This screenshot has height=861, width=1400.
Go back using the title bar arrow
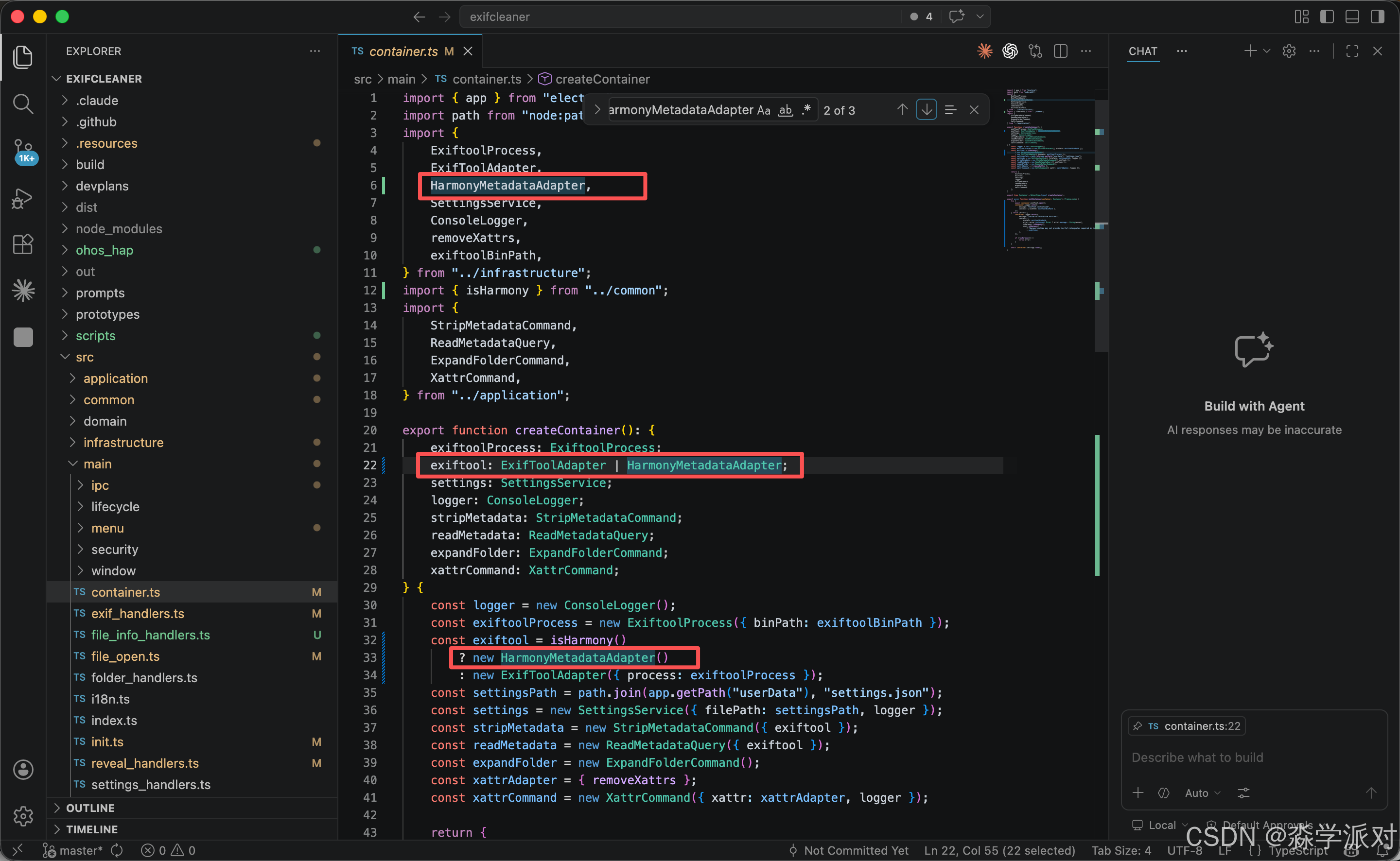[419, 17]
